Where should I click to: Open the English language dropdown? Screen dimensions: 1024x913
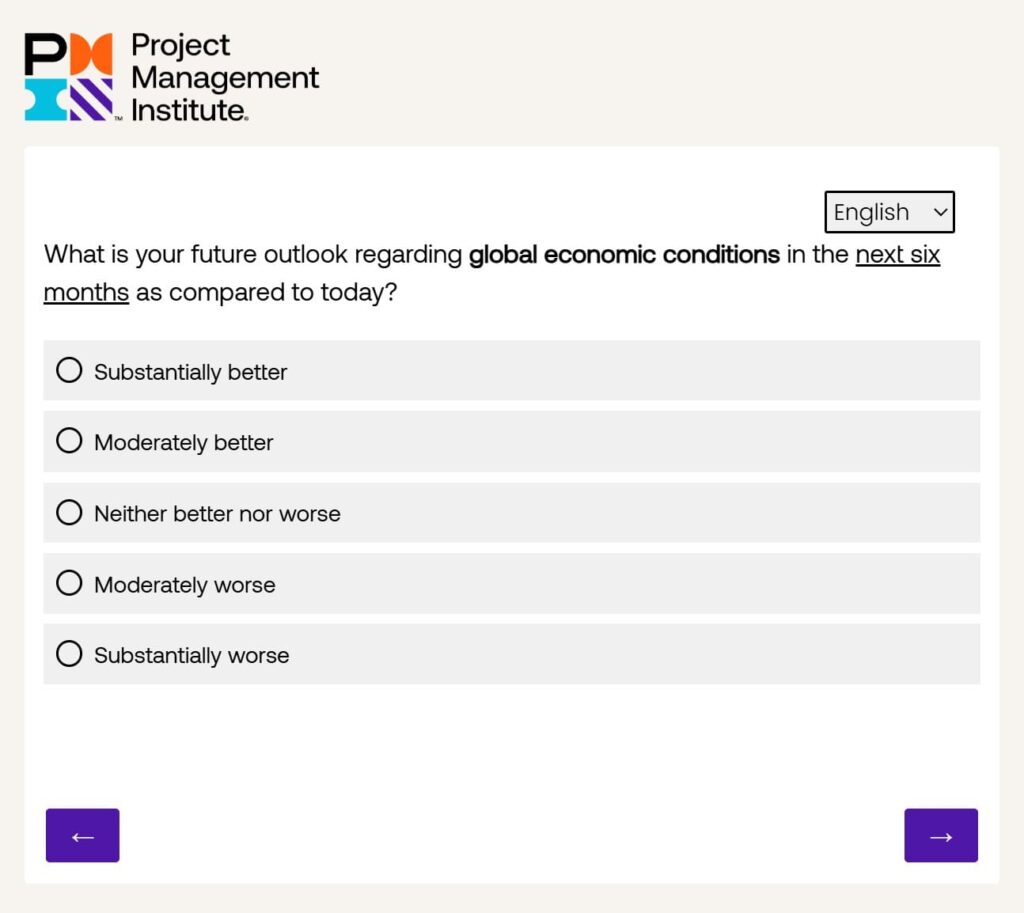pos(888,212)
